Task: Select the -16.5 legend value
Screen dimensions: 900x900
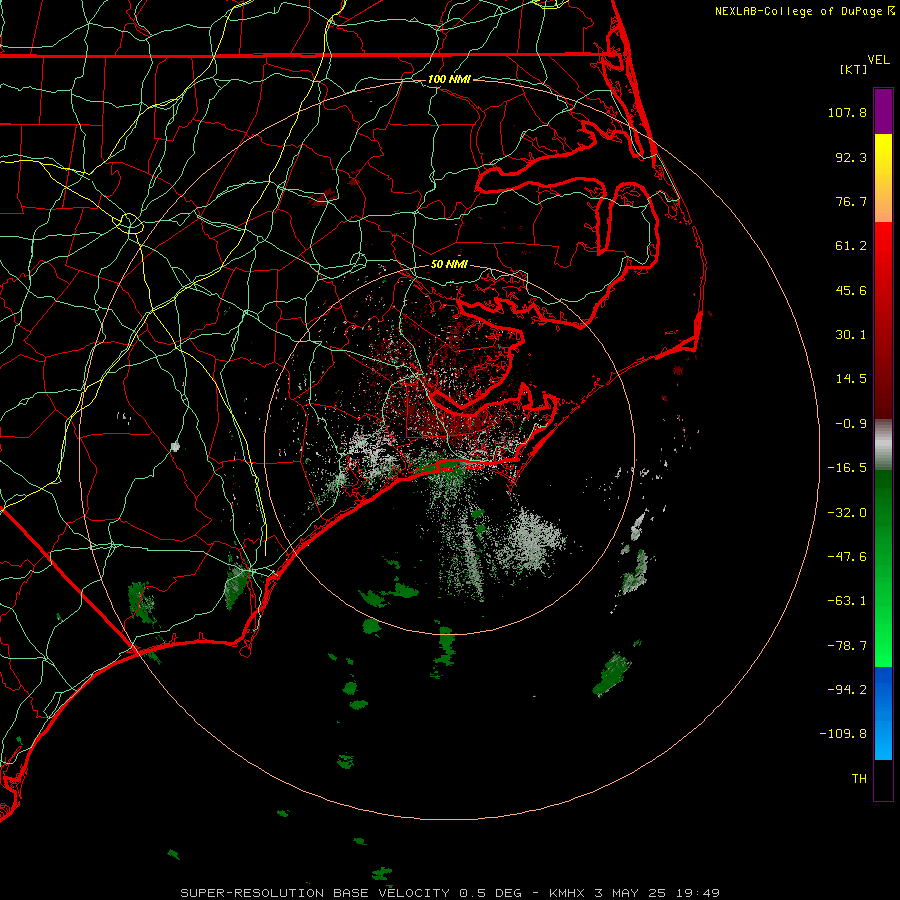Action: [x=847, y=468]
